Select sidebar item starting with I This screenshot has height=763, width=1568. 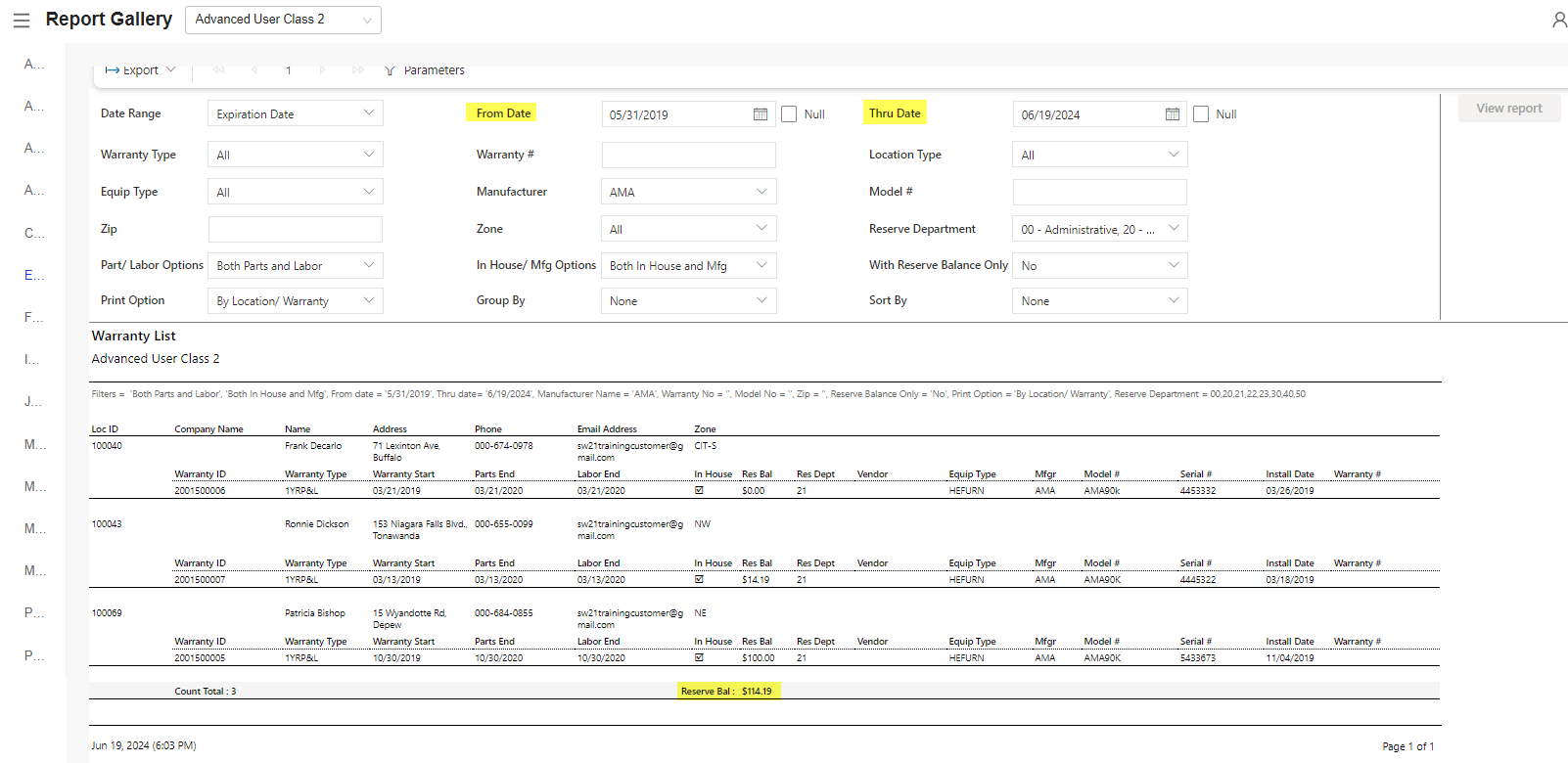[32, 359]
